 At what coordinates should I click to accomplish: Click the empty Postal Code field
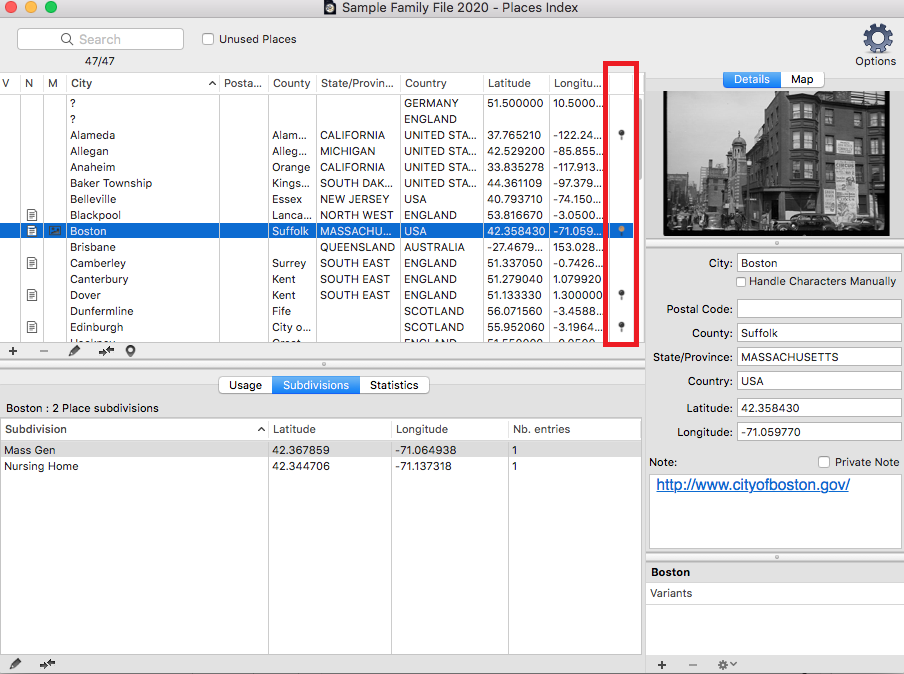pyautogui.click(x=819, y=309)
